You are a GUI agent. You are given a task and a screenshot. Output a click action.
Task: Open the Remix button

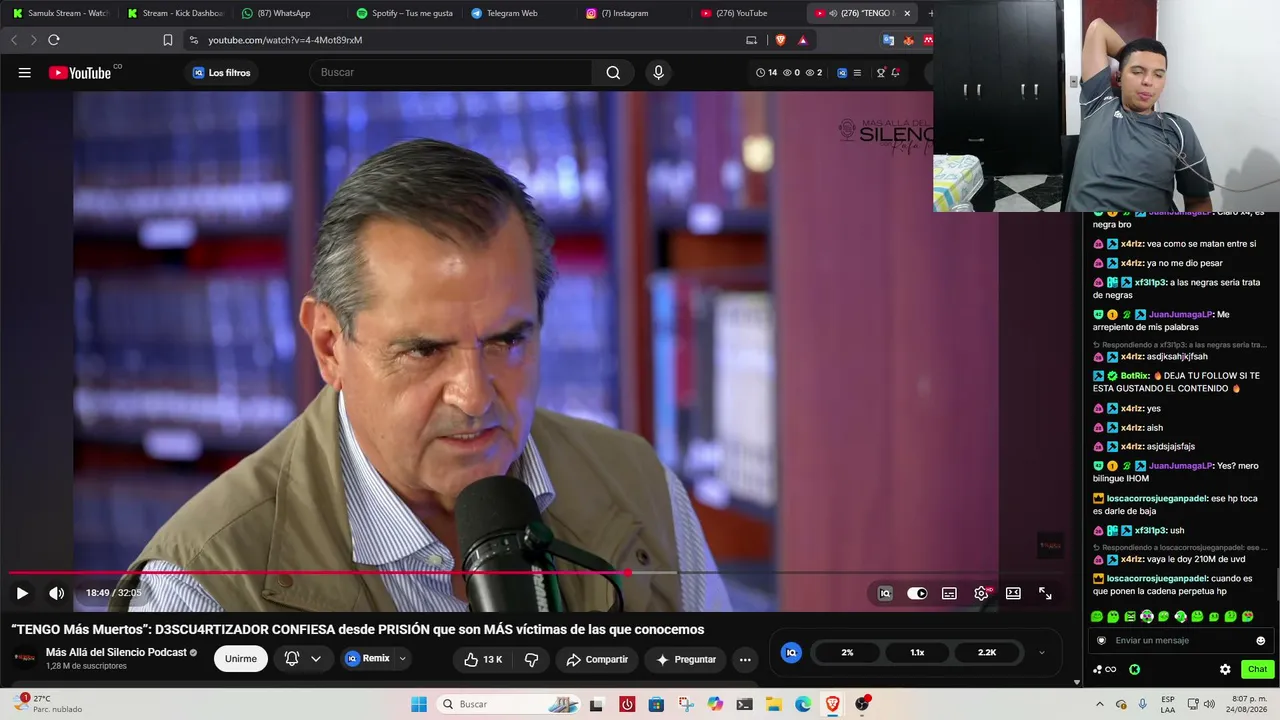tap(367, 659)
